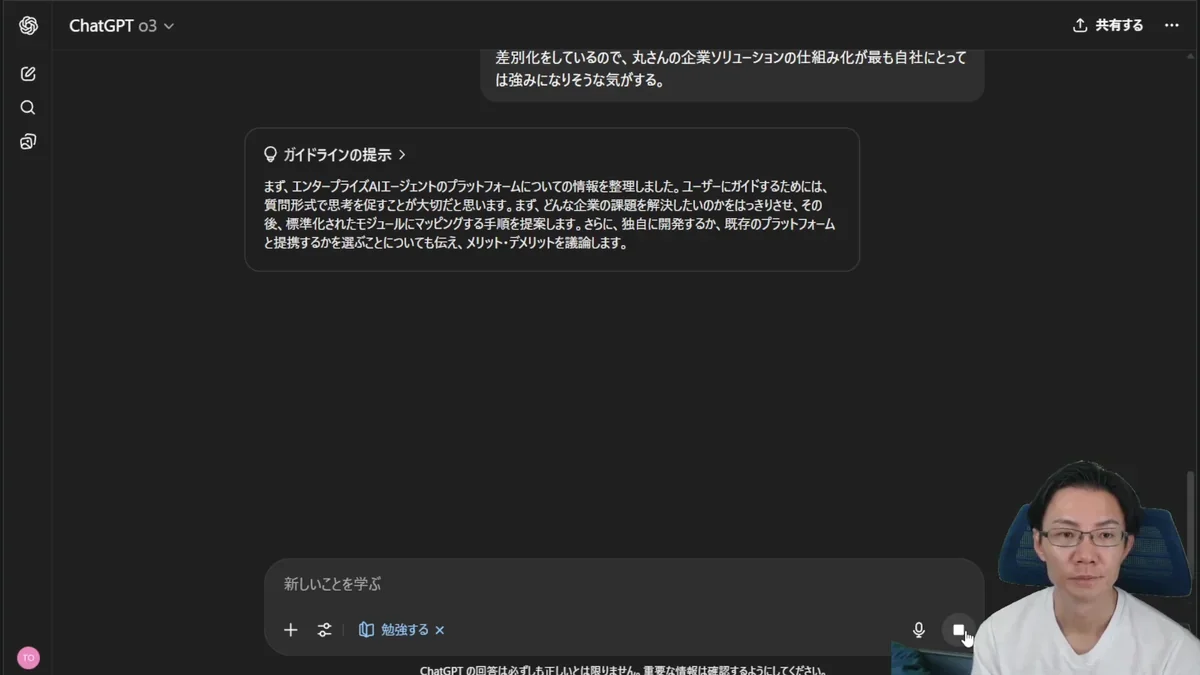Click the 勉強する study mode chip

pyautogui.click(x=394, y=630)
